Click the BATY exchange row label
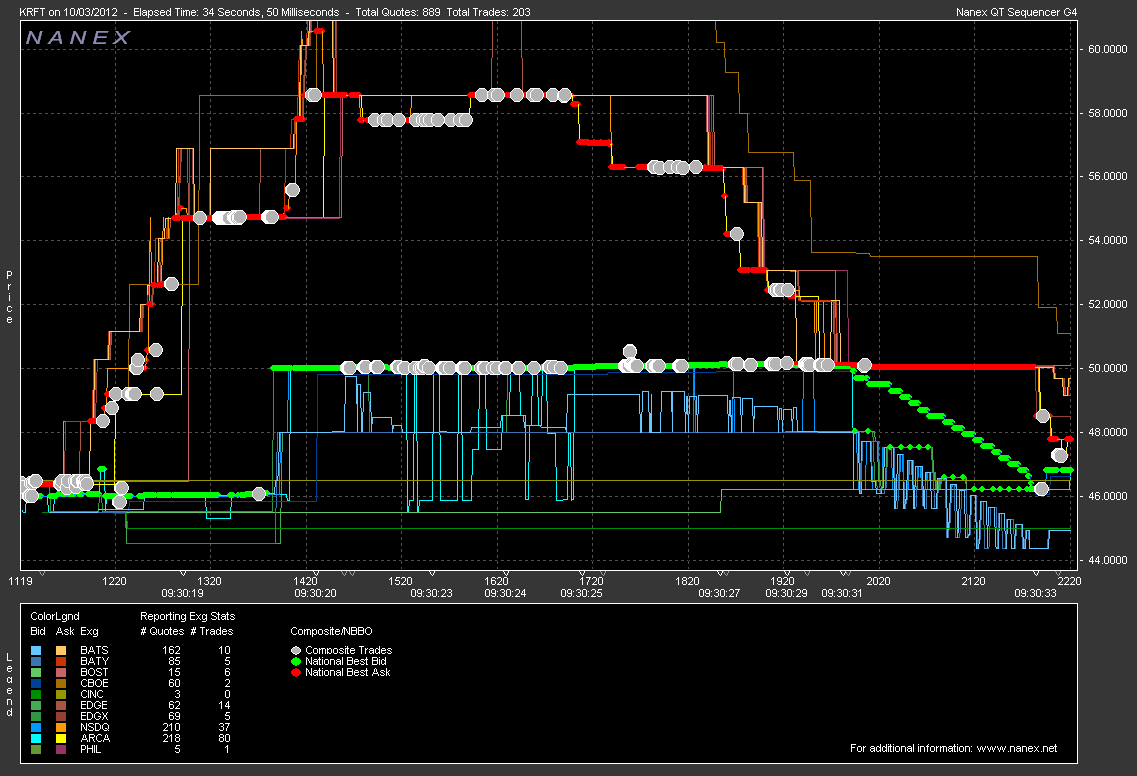The height and width of the screenshot is (776, 1137). [93, 661]
